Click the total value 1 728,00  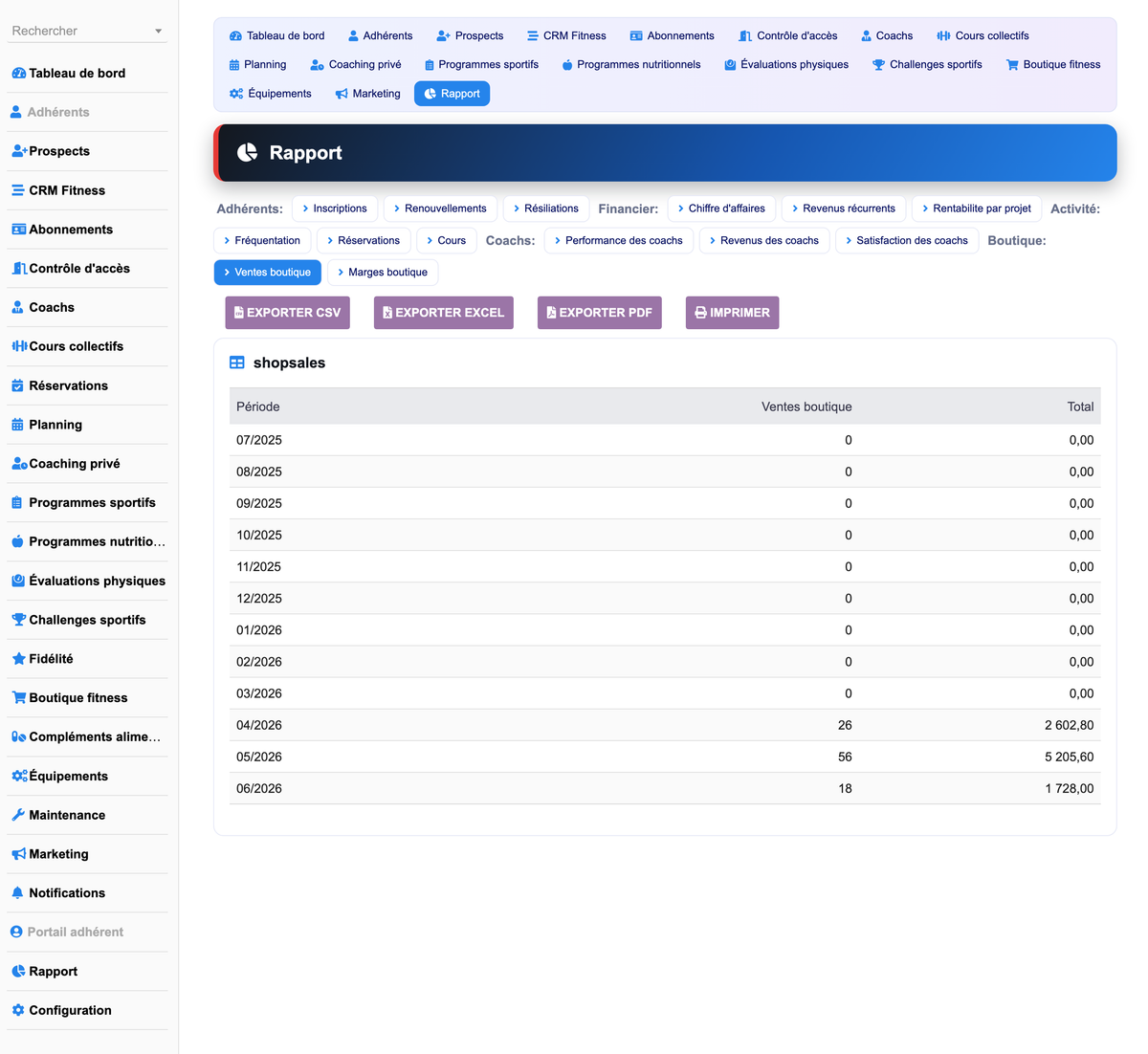click(1070, 788)
